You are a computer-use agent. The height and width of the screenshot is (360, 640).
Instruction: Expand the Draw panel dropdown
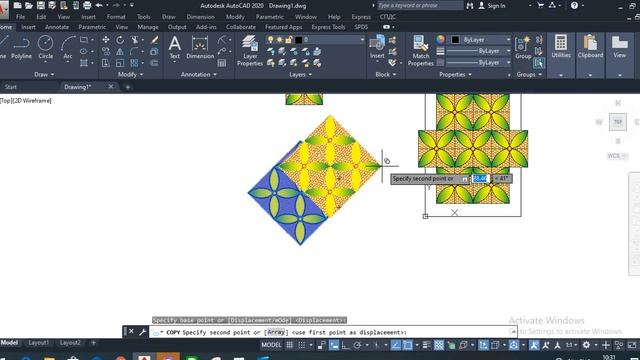(x=44, y=74)
